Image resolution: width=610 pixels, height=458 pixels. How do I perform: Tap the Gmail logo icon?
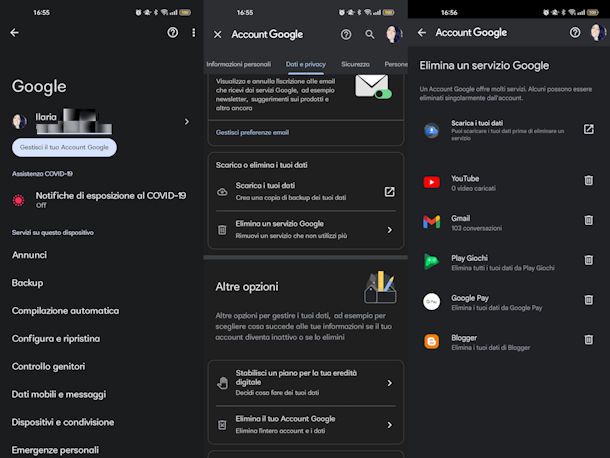coord(431,222)
